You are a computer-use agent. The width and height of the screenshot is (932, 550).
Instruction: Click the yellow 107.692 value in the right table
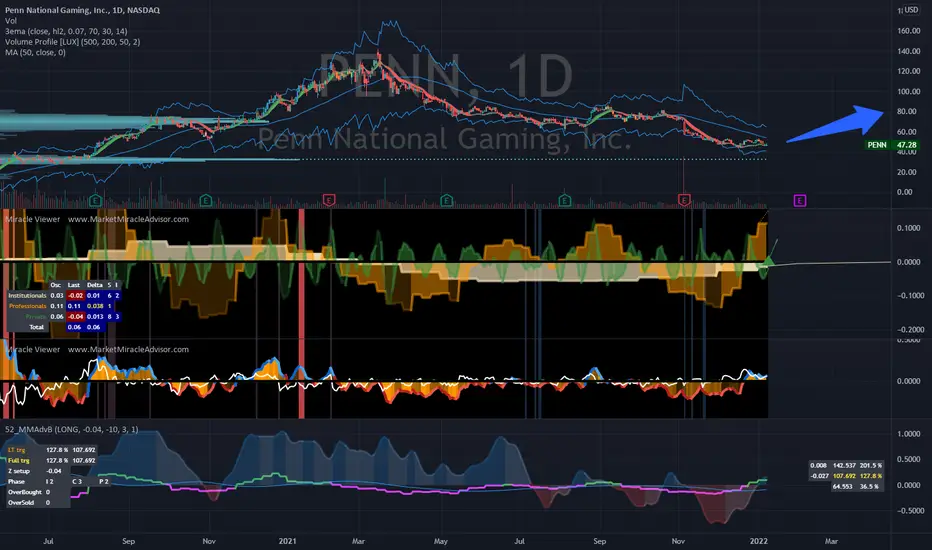[844, 476]
